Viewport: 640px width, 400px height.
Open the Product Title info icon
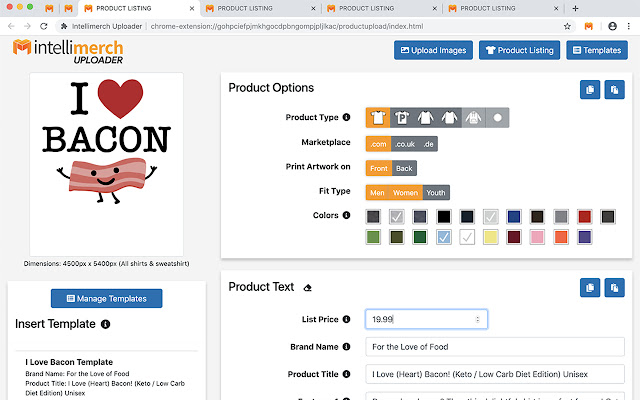[x=347, y=374]
